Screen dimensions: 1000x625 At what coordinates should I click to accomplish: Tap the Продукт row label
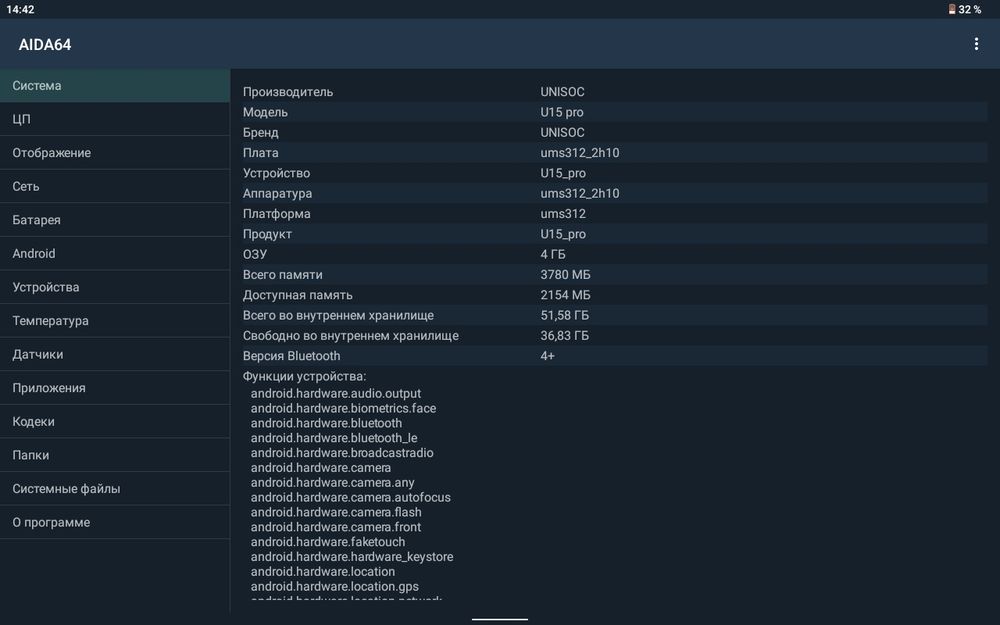[x=267, y=234]
